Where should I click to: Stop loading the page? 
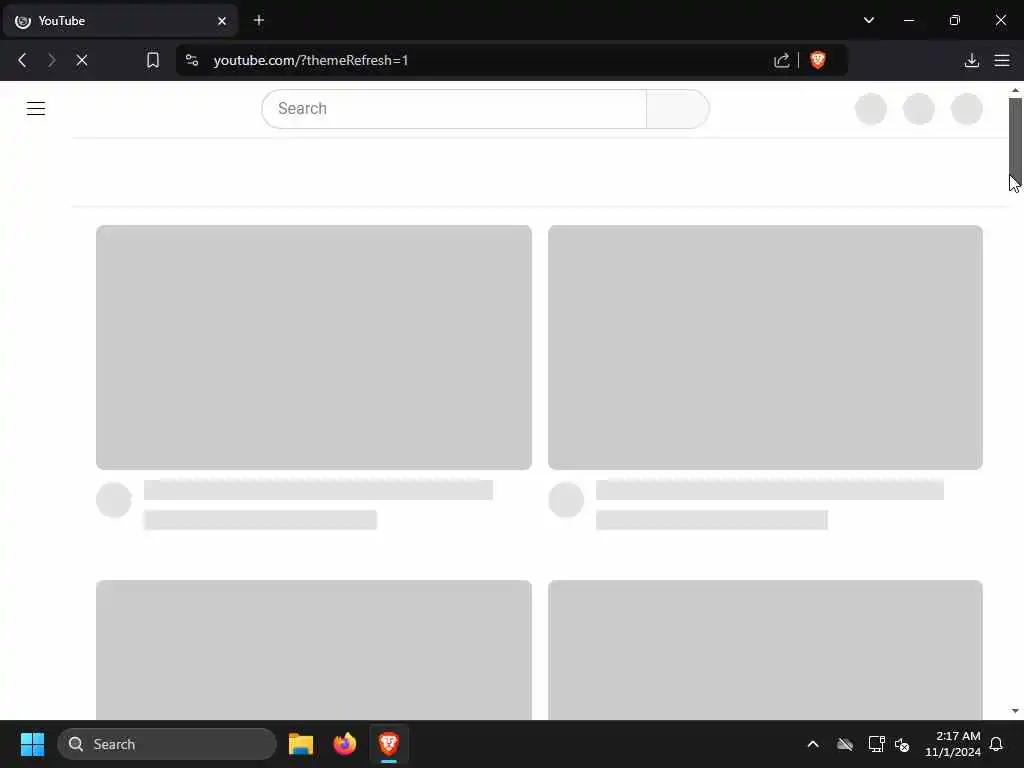pyautogui.click(x=82, y=60)
